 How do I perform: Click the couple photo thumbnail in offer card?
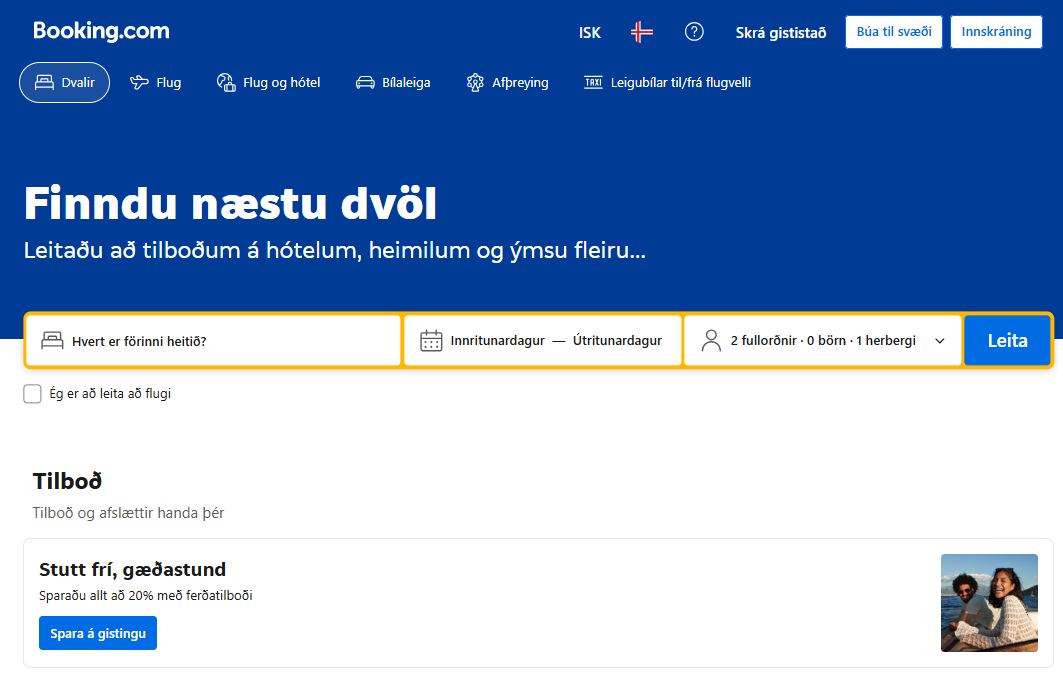tap(988, 603)
